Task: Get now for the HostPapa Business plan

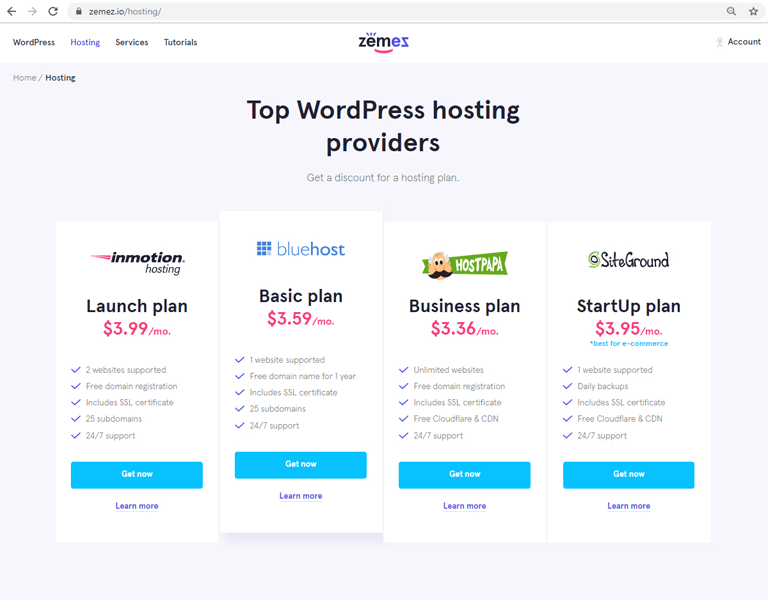Action: tap(464, 475)
